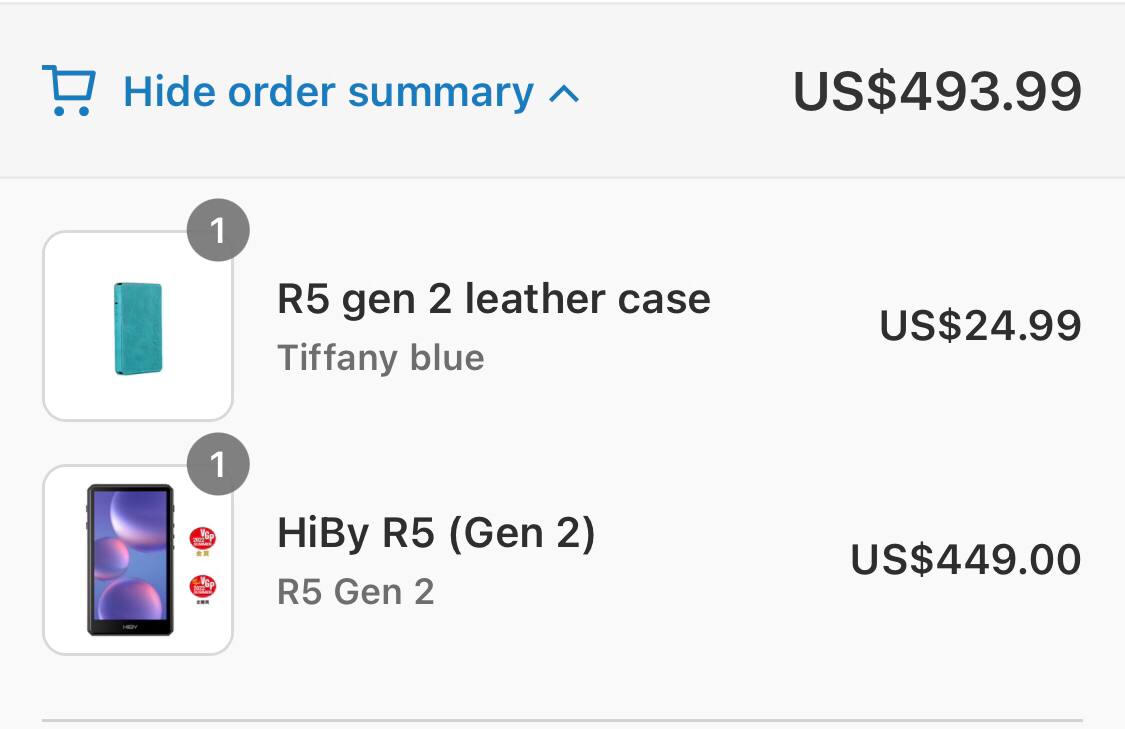The height and width of the screenshot is (729, 1125).
Task: Select the Tiffany blue variant label
Action: 380,357
